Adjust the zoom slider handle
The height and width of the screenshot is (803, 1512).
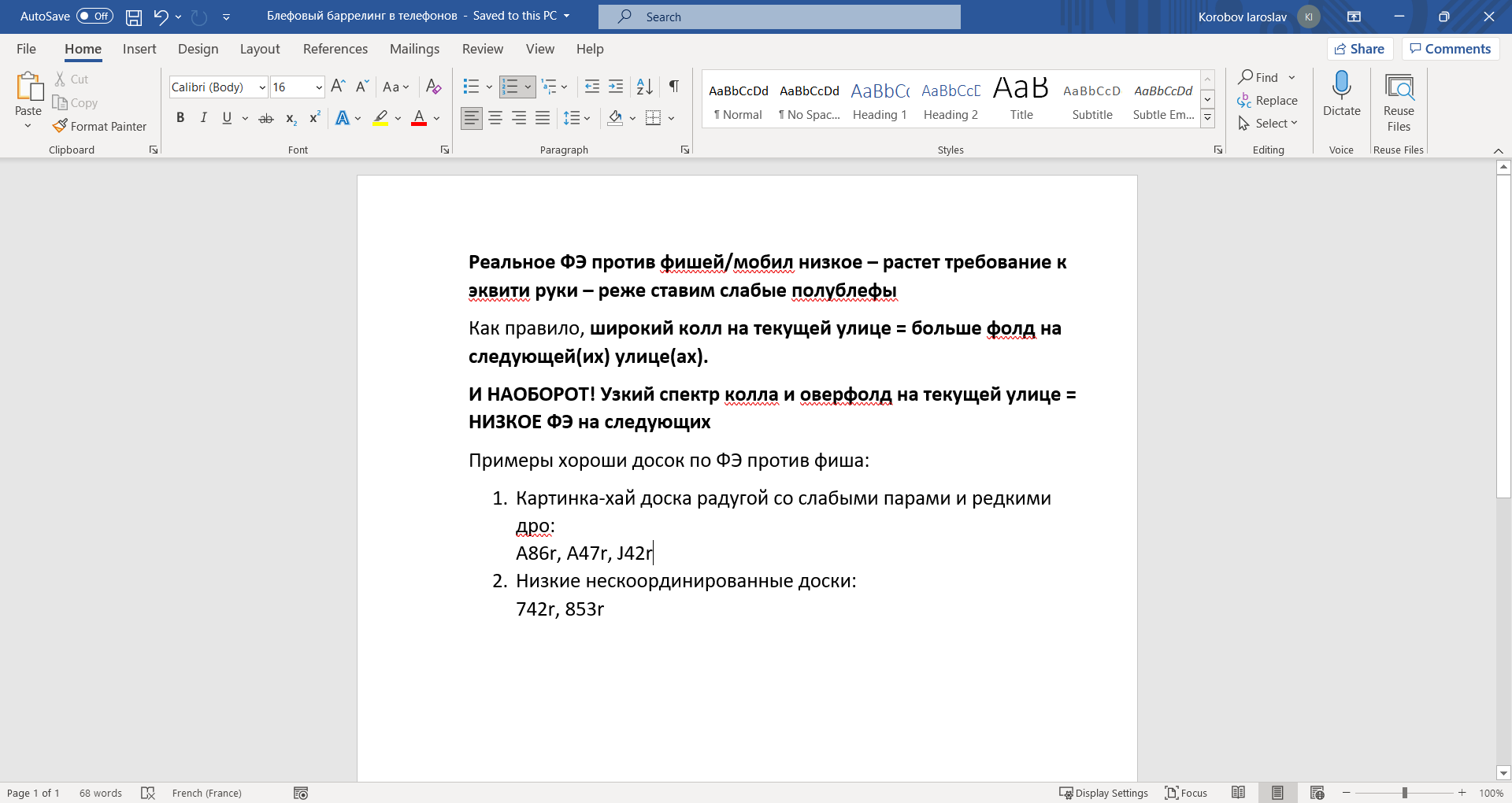tap(1404, 793)
